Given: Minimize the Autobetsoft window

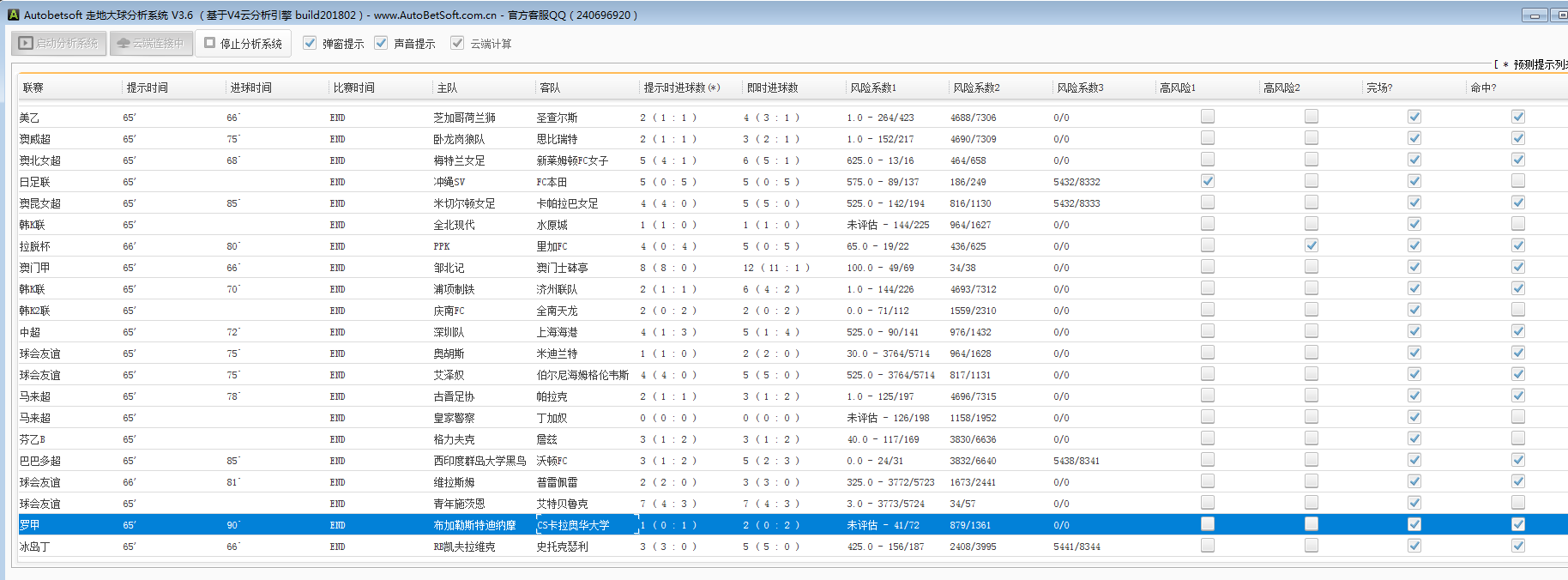Looking at the screenshot, I should 1535,15.
